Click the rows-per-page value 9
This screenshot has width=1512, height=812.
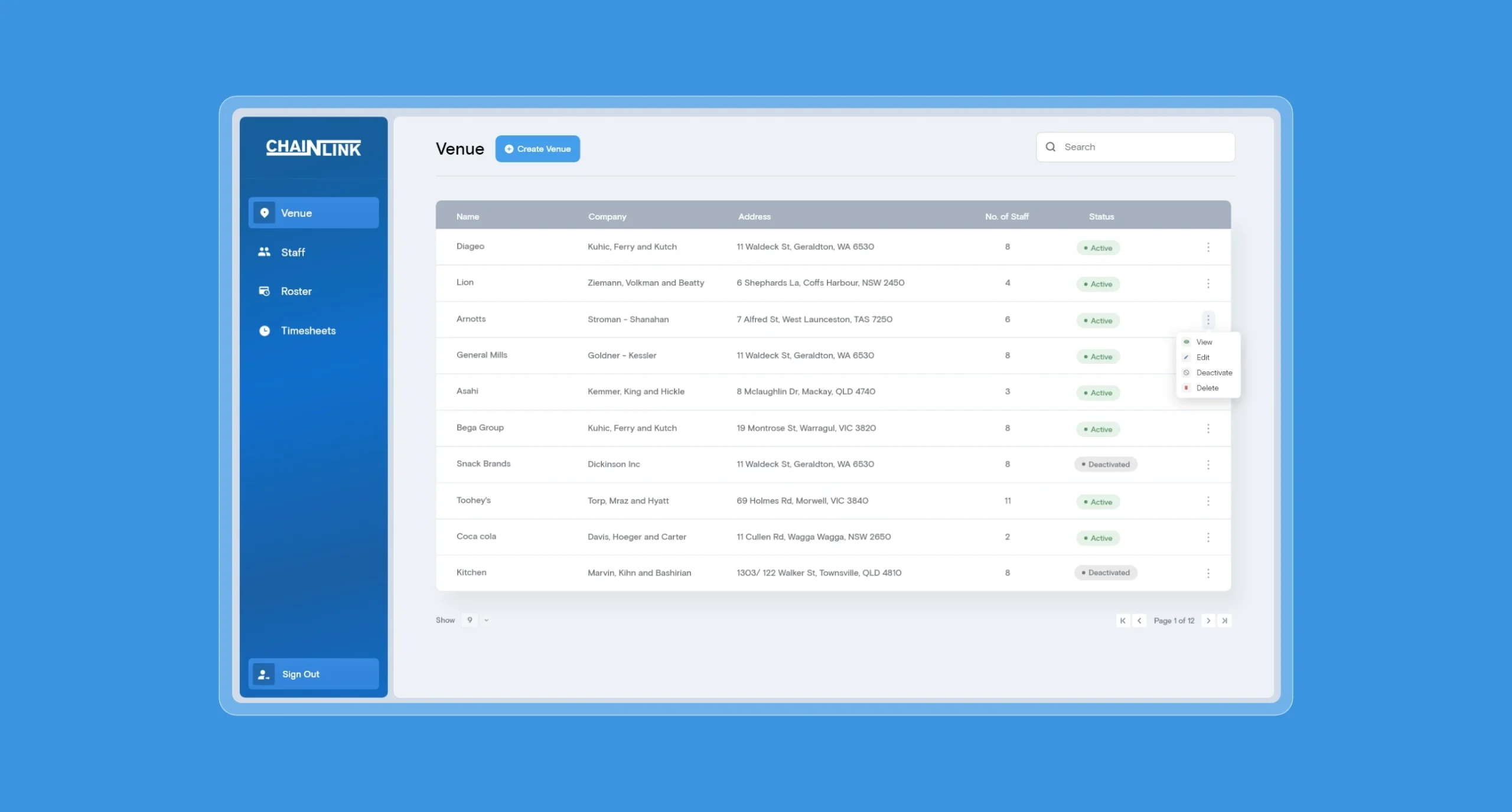pos(470,620)
